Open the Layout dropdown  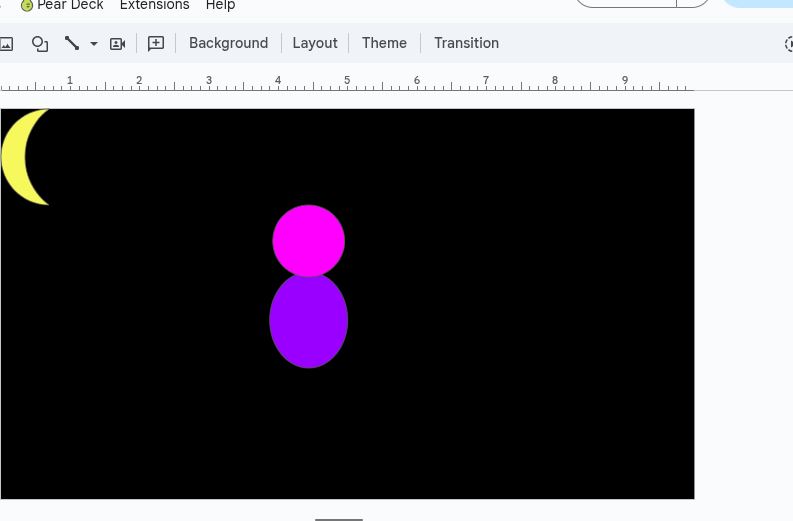tap(314, 43)
